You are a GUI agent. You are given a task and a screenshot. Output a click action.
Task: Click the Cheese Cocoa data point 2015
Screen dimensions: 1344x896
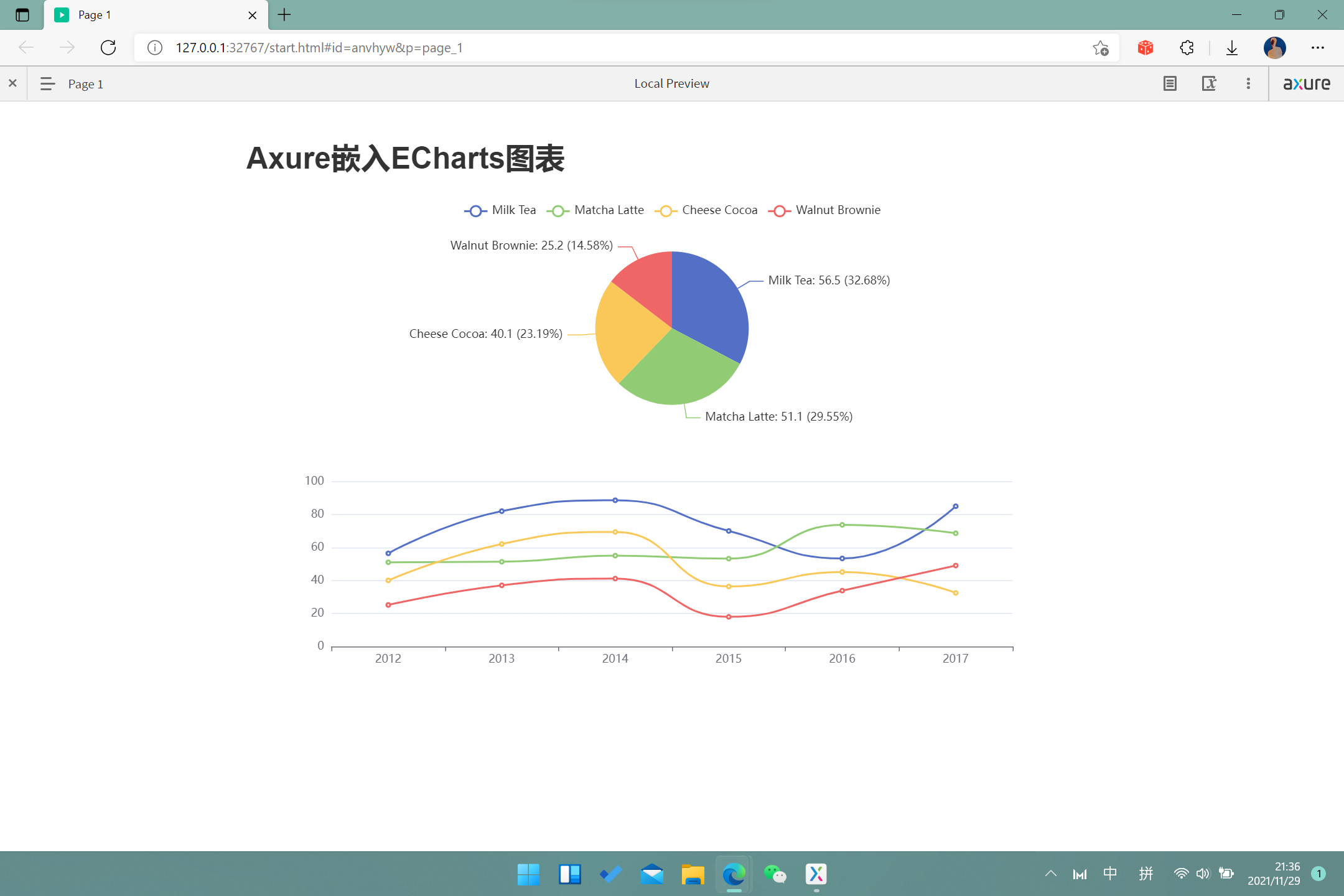(728, 586)
